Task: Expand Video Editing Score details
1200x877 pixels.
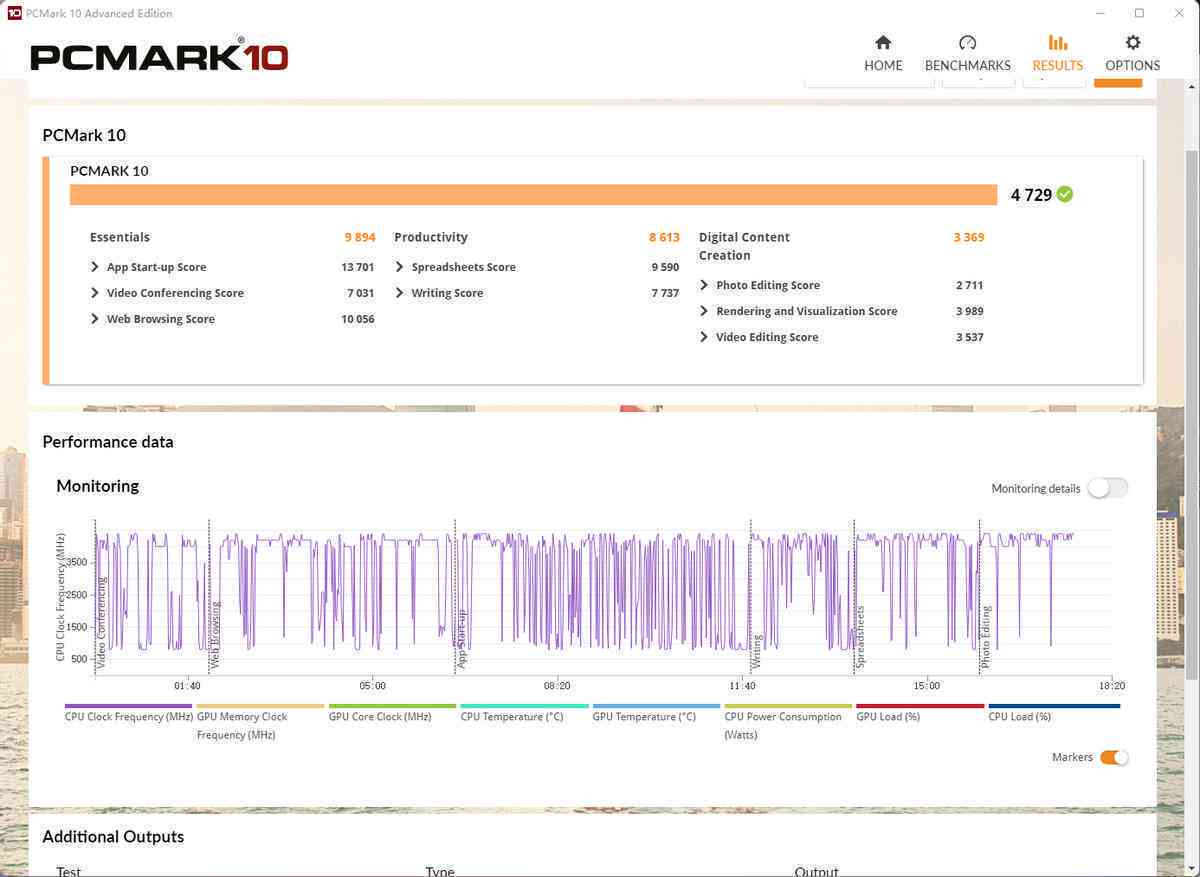Action: pyautogui.click(x=704, y=337)
